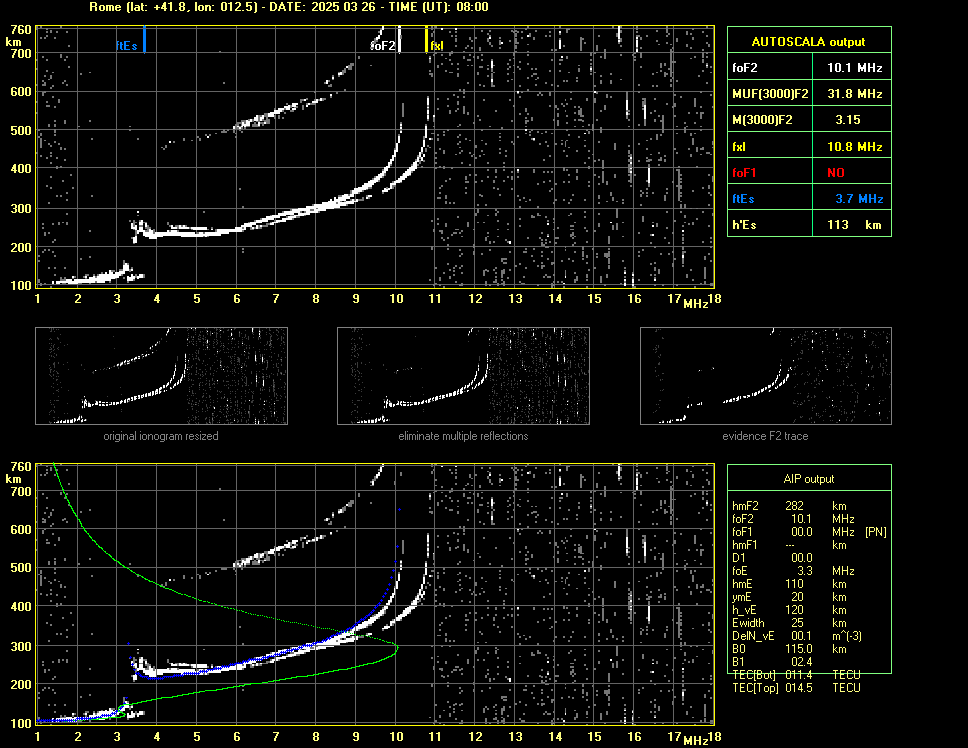Click the green profile curve peak in bottom ionogram
This screenshot has width=968, height=748.
pos(396,647)
